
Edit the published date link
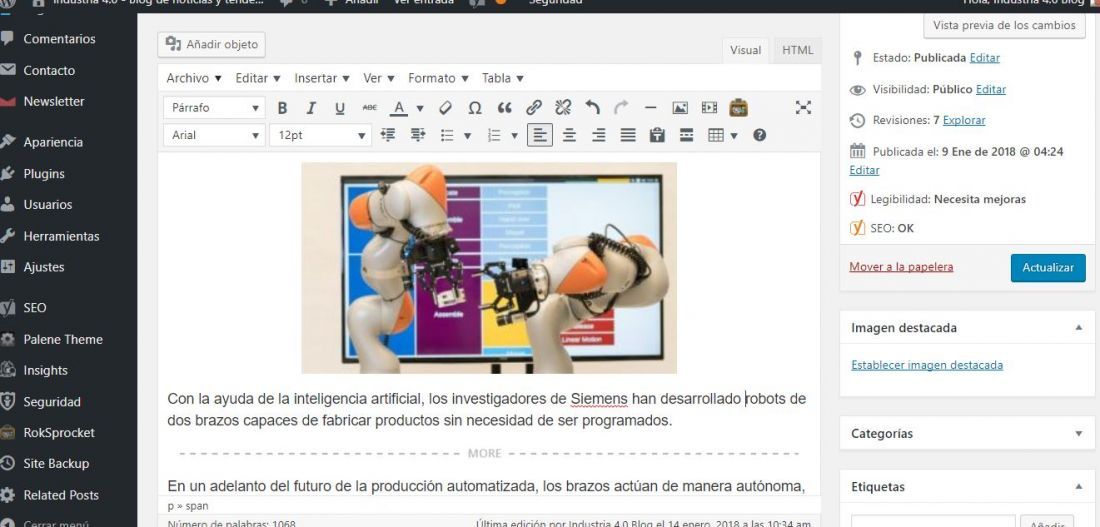coord(864,170)
